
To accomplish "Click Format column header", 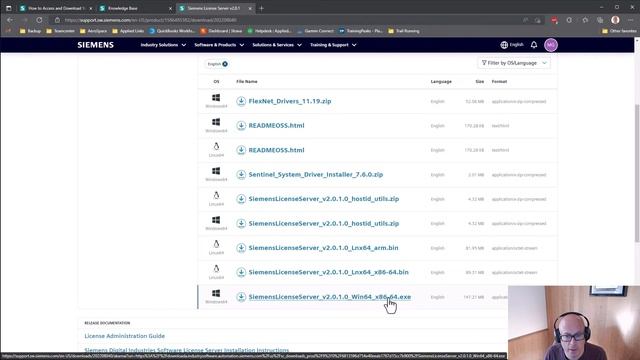I will point(499,82).
